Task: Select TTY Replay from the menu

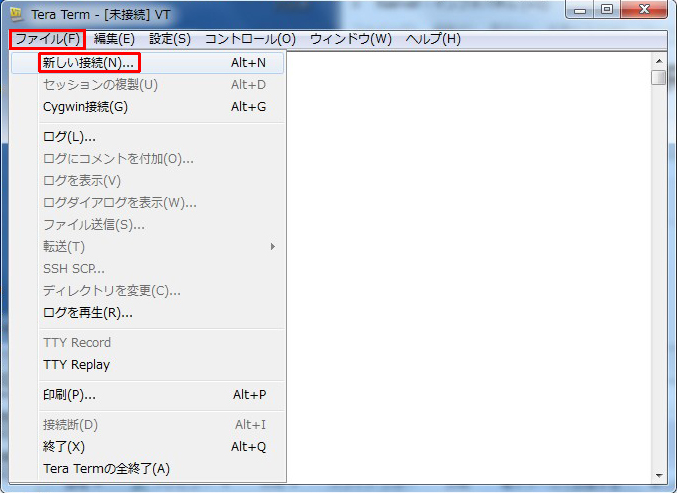Action: tap(76, 365)
